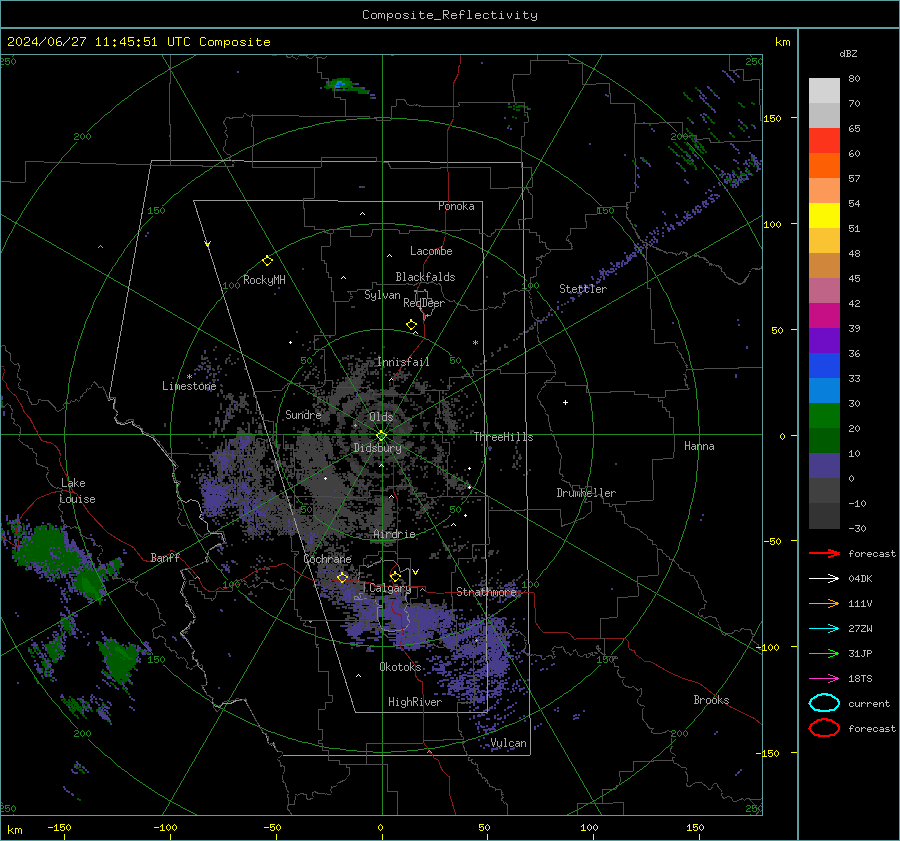Click the asterisk marker above Limestone
Screen dimensions: 900x841
tap(189, 377)
